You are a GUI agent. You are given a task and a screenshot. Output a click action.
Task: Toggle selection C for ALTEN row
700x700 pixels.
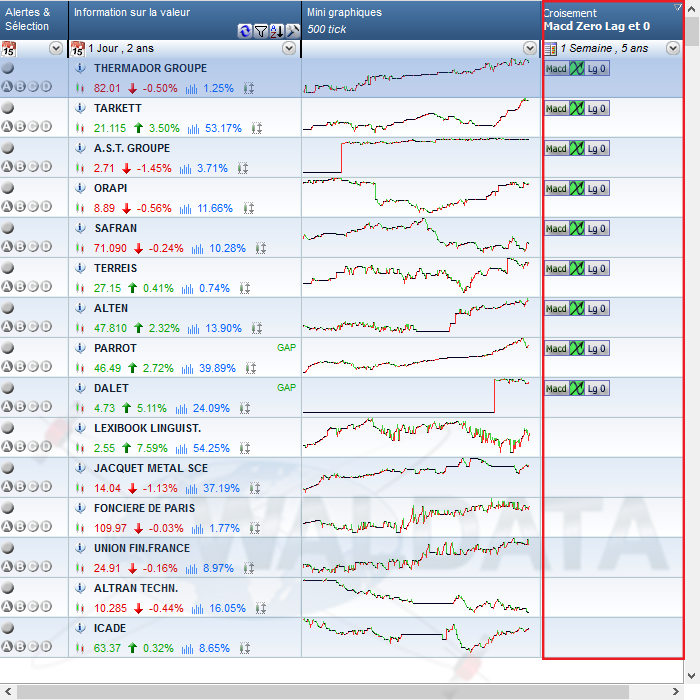[x=33, y=326]
